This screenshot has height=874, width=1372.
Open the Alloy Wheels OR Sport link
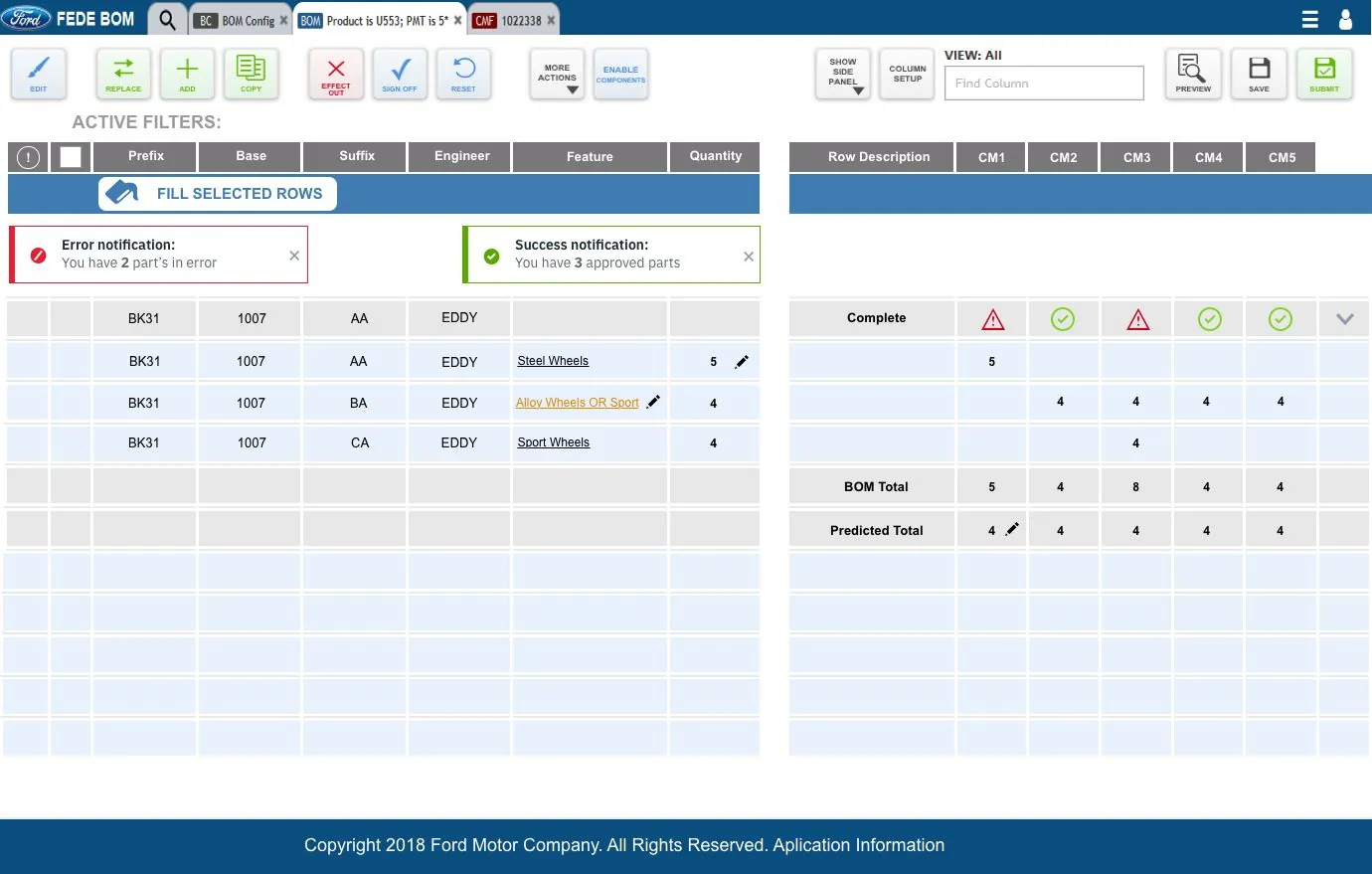click(x=577, y=403)
